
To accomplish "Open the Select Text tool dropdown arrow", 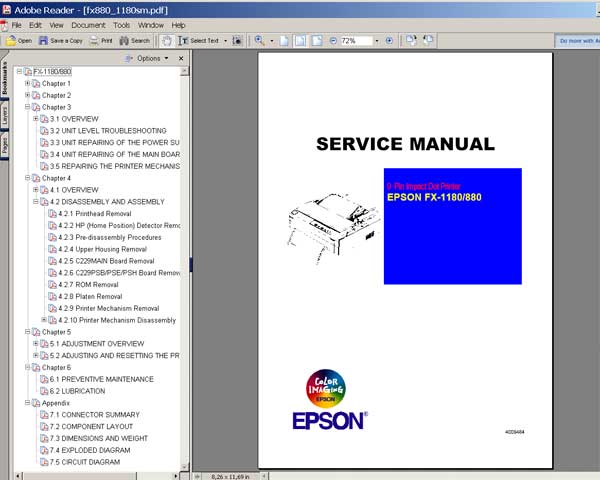I will click(x=225, y=41).
